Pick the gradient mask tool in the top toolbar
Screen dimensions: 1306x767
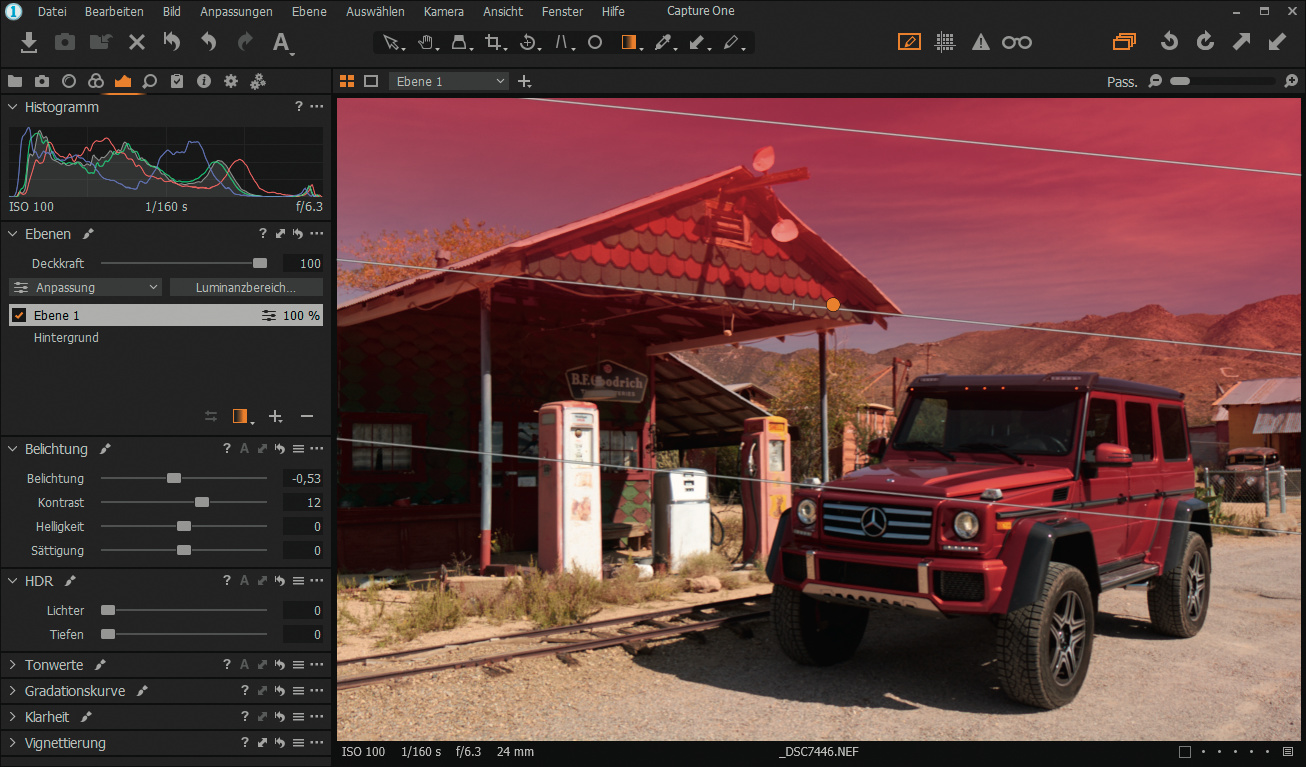click(629, 42)
